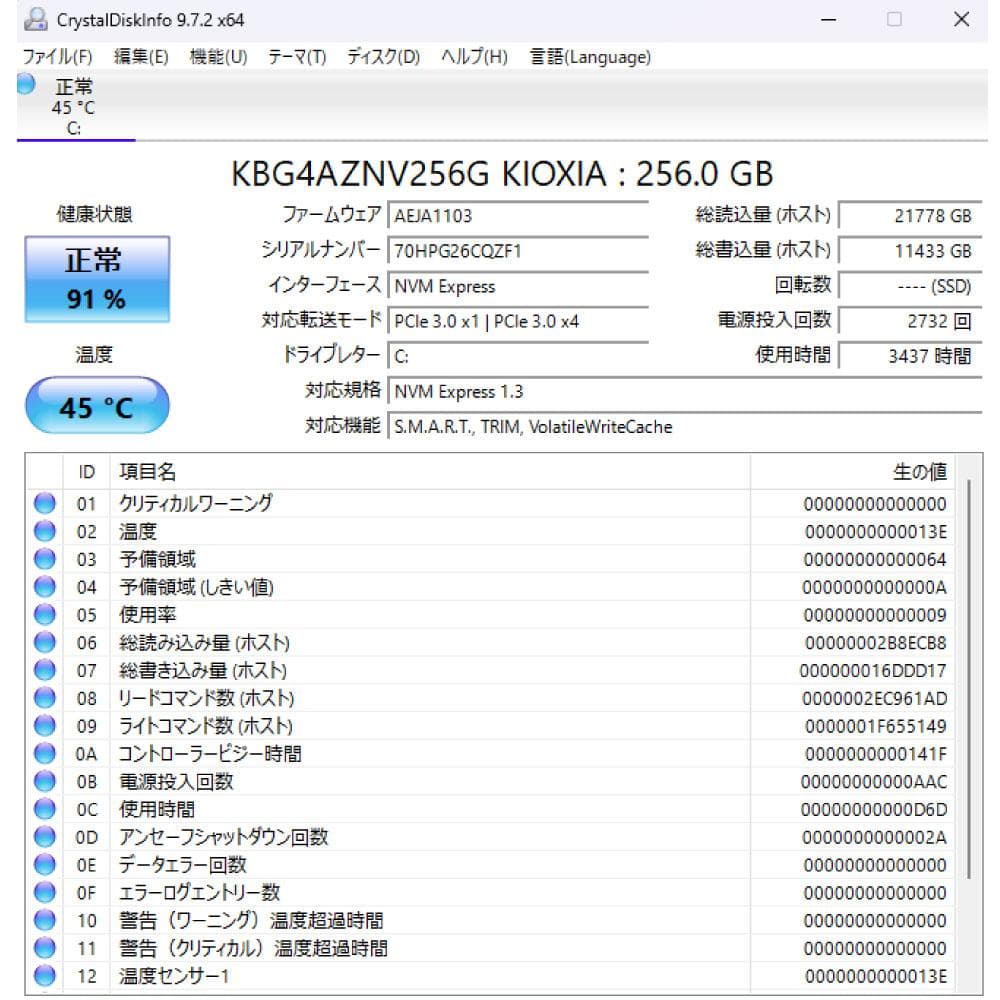The width and height of the screenshot is (1000, 1000).
Task: Click the 正常 91 % health status button
Action: pos(97,279)
